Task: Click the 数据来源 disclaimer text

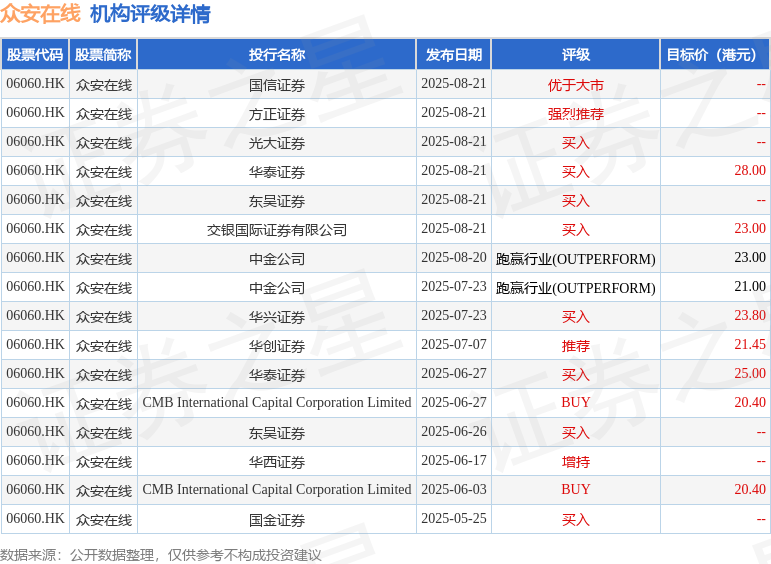Action: [160, 555]
